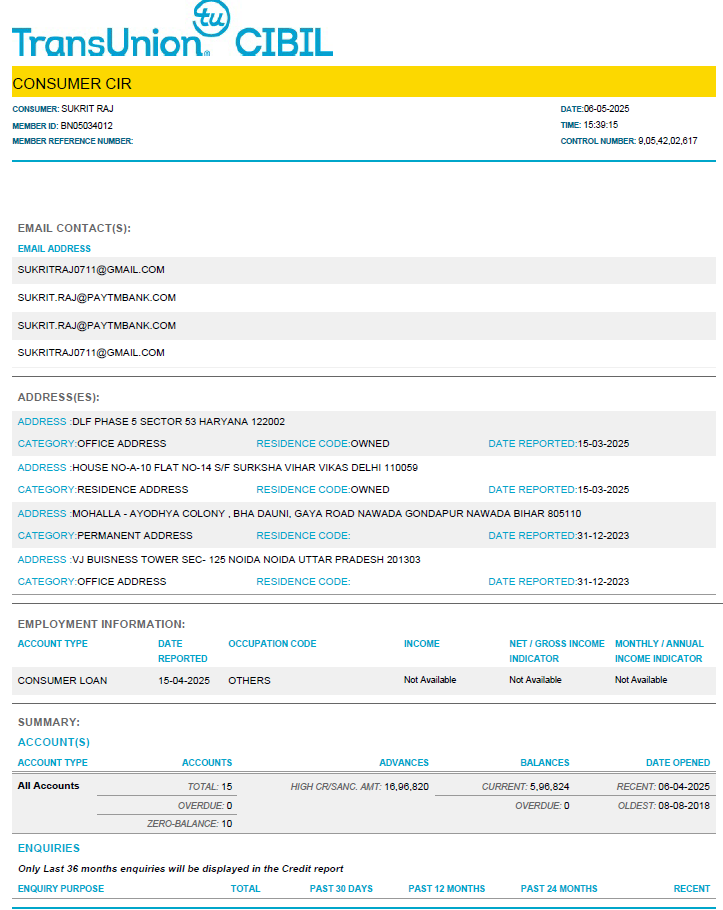Select SURKSHA VIHAR VIKAS DELHI address

[x=244, y=467]
